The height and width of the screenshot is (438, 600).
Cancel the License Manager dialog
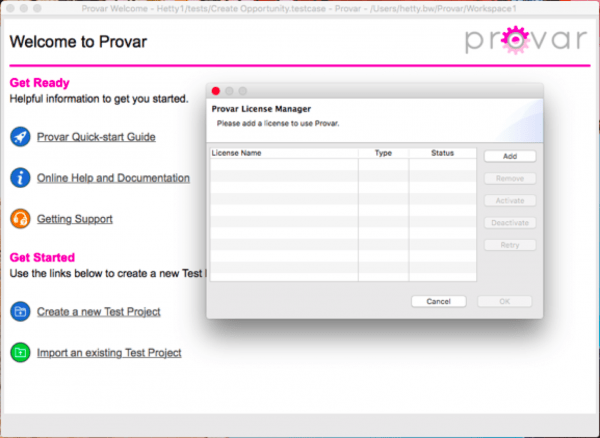coord(439,301)
